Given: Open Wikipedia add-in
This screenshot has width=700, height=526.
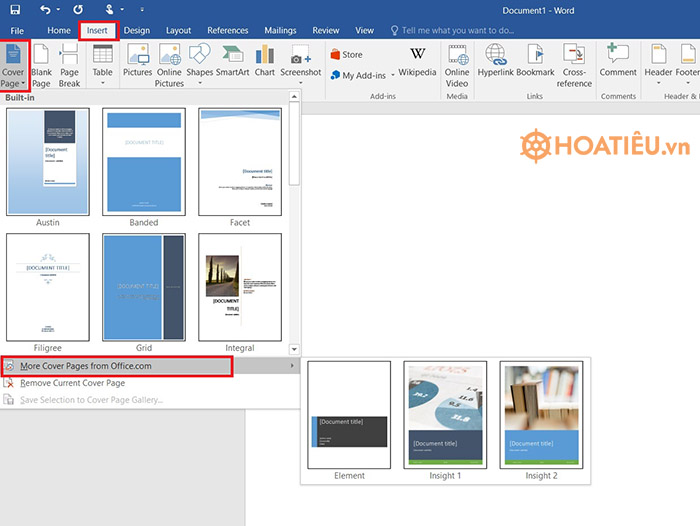Looking at the screenshot, I should (417, 62).
